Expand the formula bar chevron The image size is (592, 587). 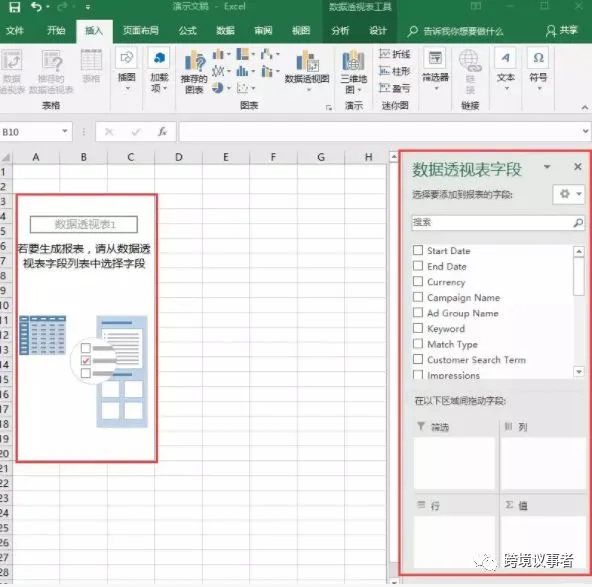(x=585, y=131)
